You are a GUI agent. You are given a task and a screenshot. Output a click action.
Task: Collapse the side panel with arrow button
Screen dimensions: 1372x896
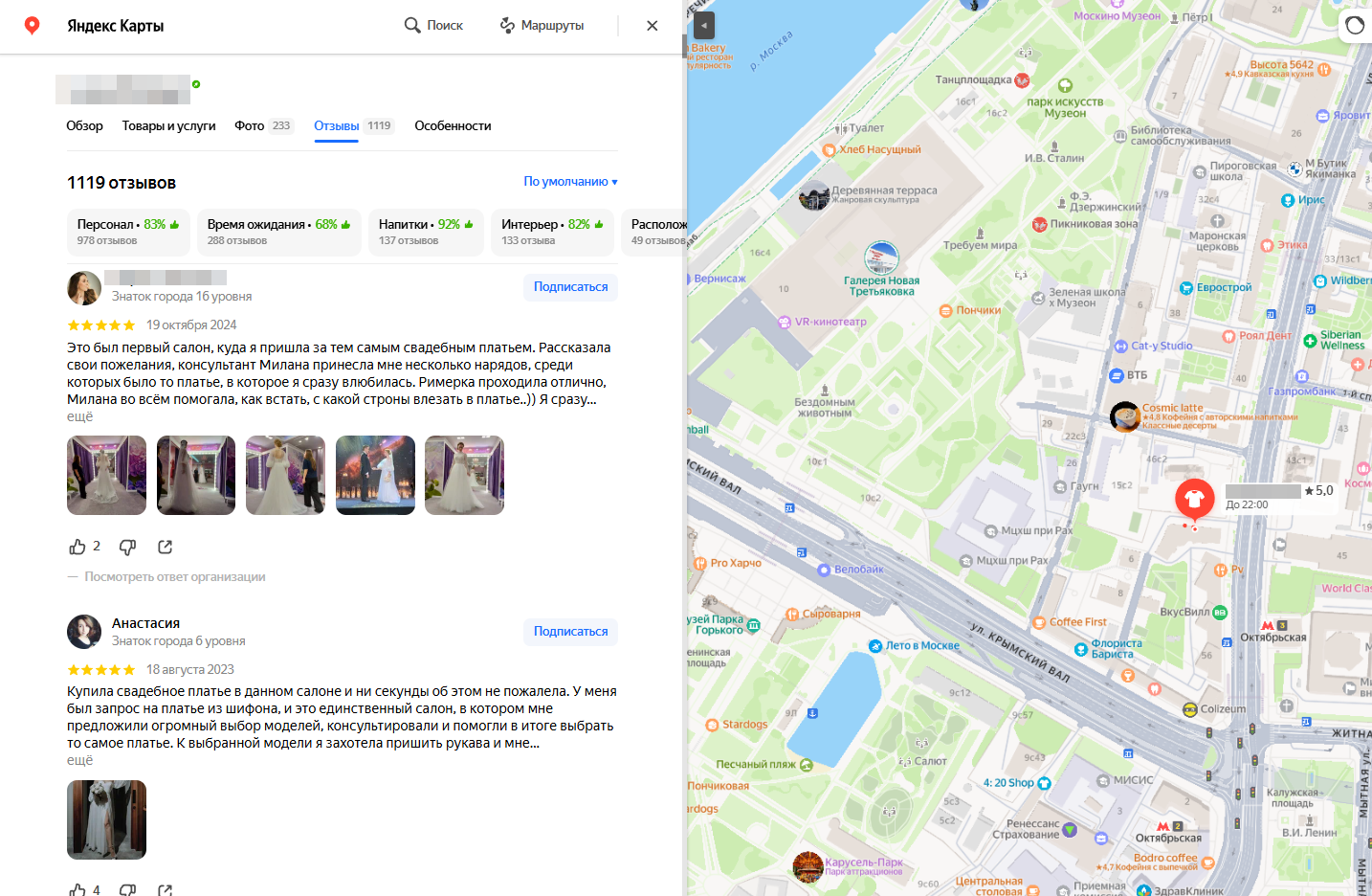pyautogui.click(x=704, y=25)
